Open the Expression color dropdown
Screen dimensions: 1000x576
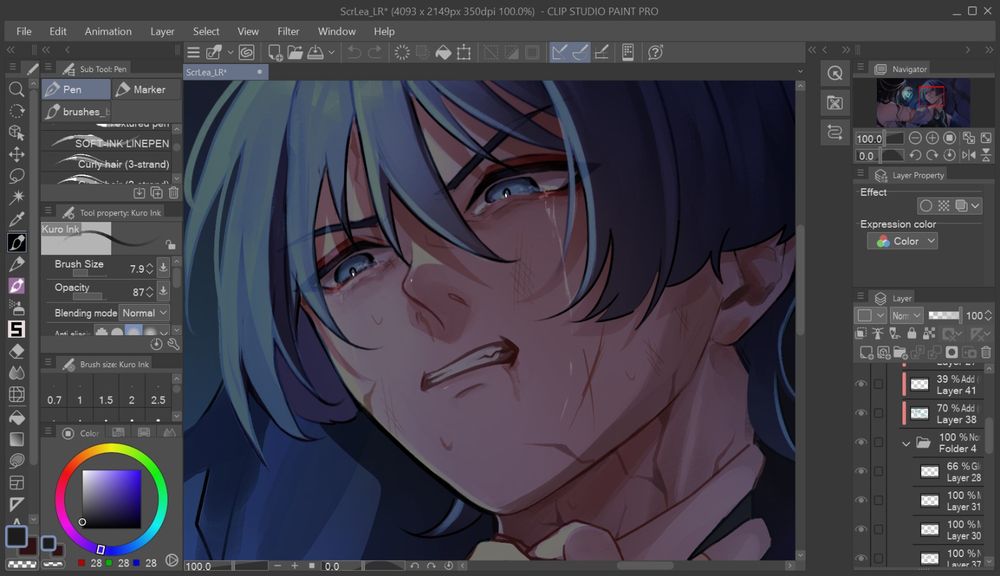point(902,241)
